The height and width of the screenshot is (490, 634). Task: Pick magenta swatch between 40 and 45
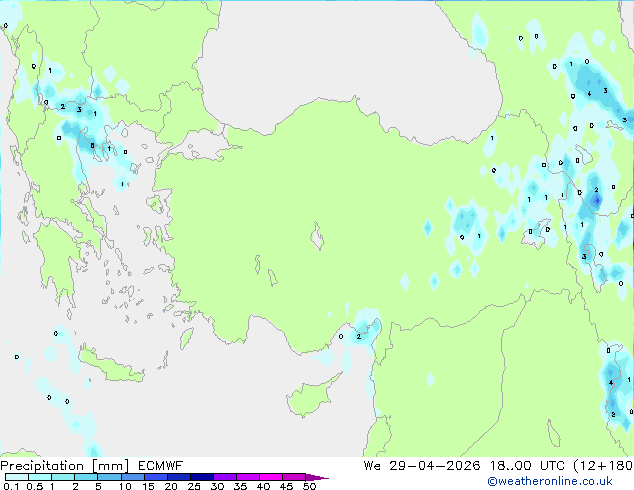tap(271, 477)
